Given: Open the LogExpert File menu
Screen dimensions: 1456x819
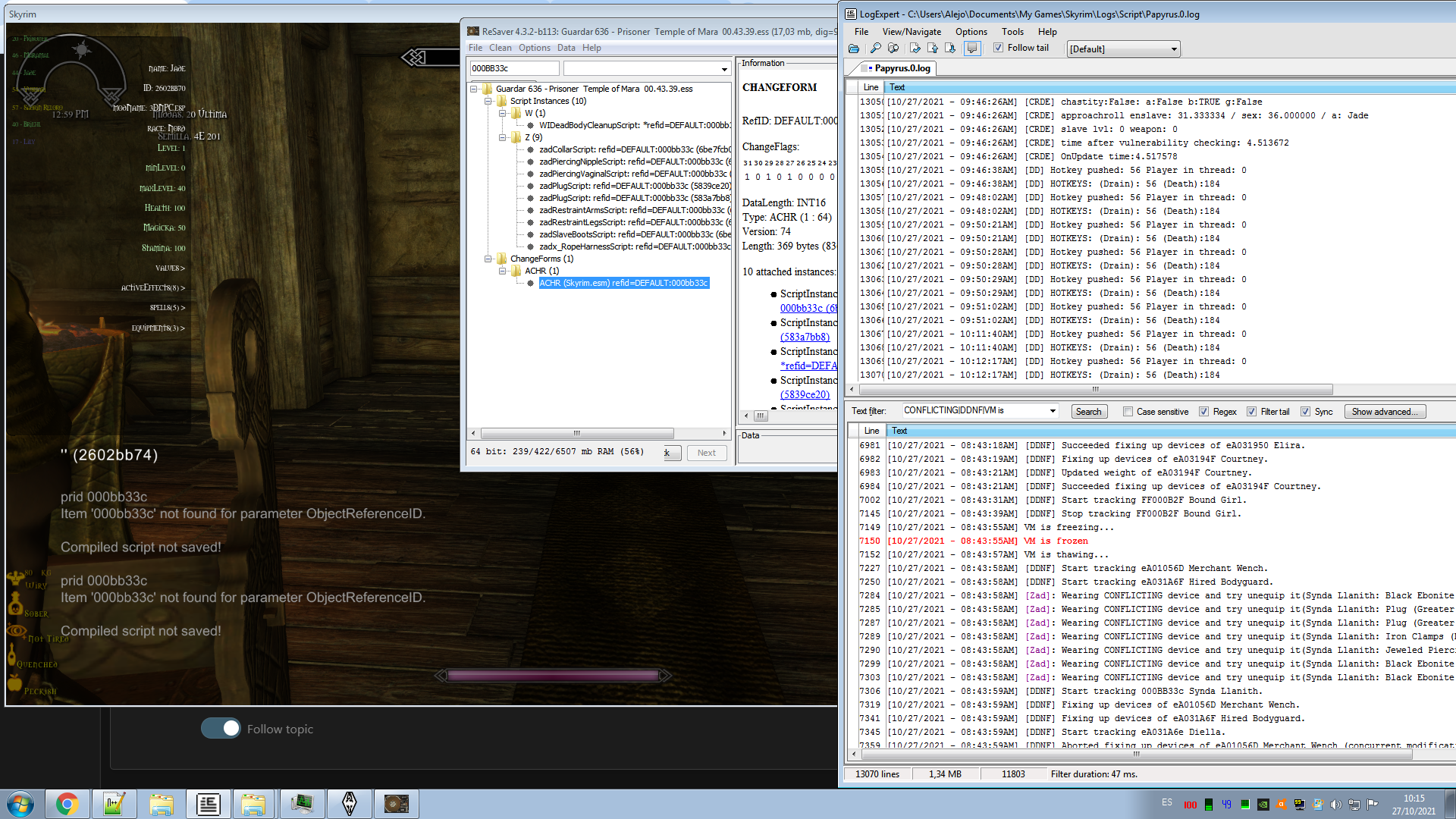Looking at the screenshot, I should [x=861, y=32].
